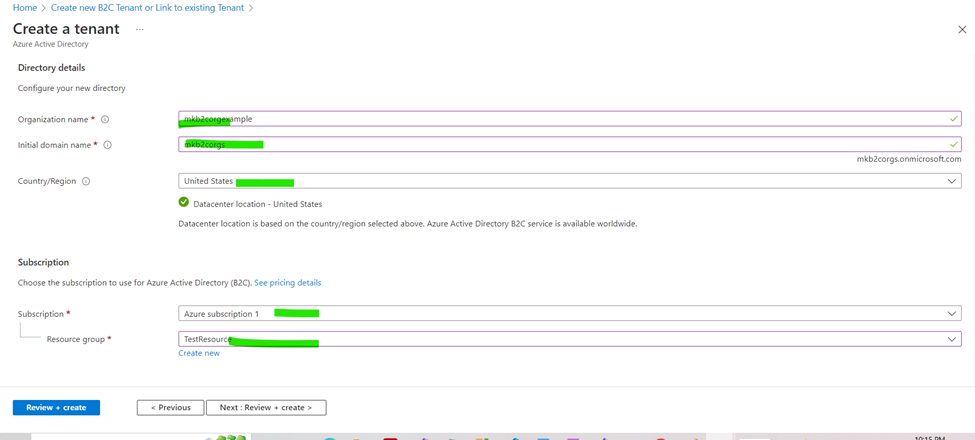
Task: Go to Home in the breadcrumb
Action: 25,9
